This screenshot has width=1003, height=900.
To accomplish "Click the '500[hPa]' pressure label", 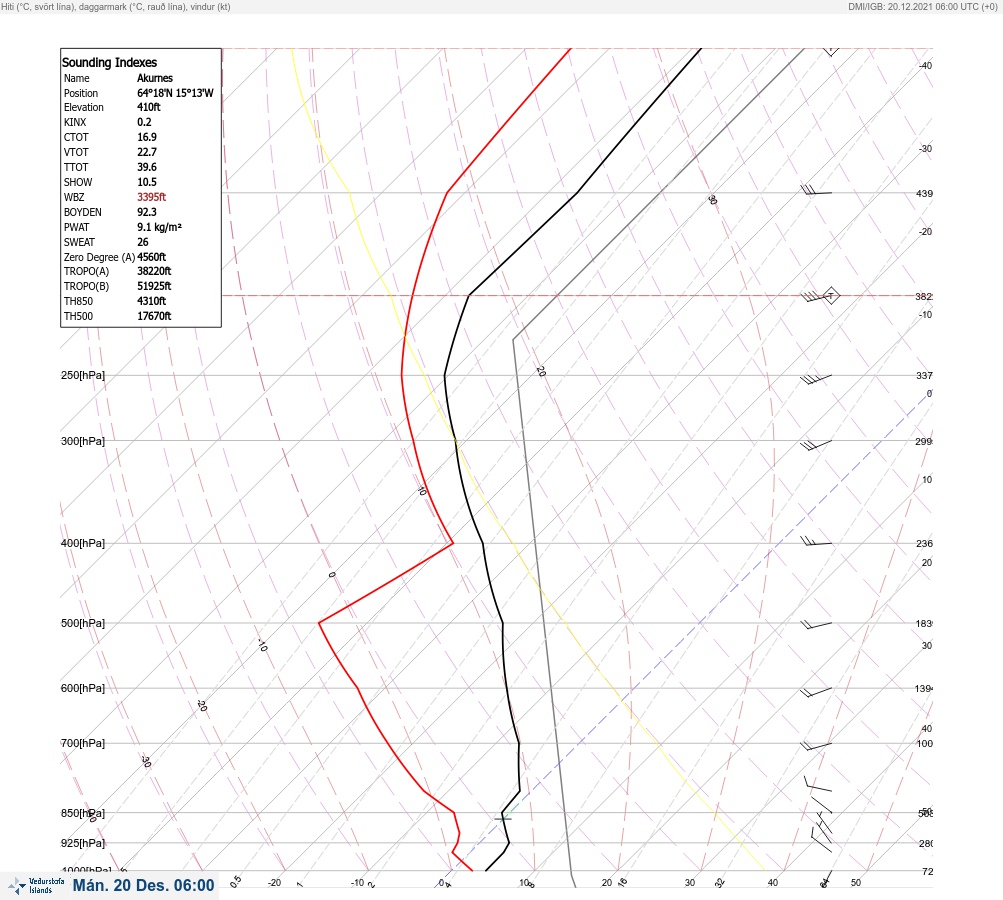I will click(83, 623).
